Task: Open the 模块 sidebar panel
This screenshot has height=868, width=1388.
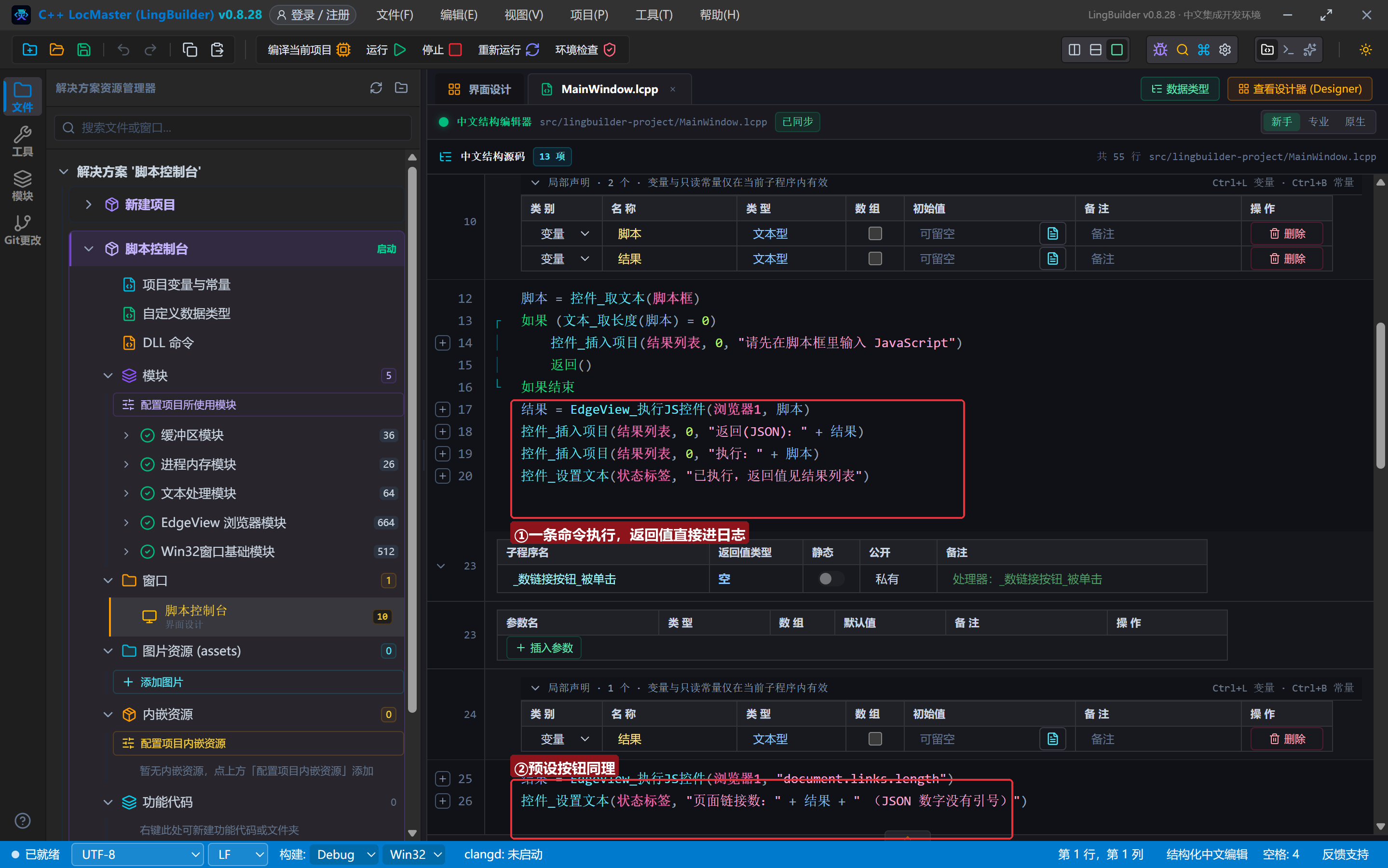Action: (x=22, y=186)
